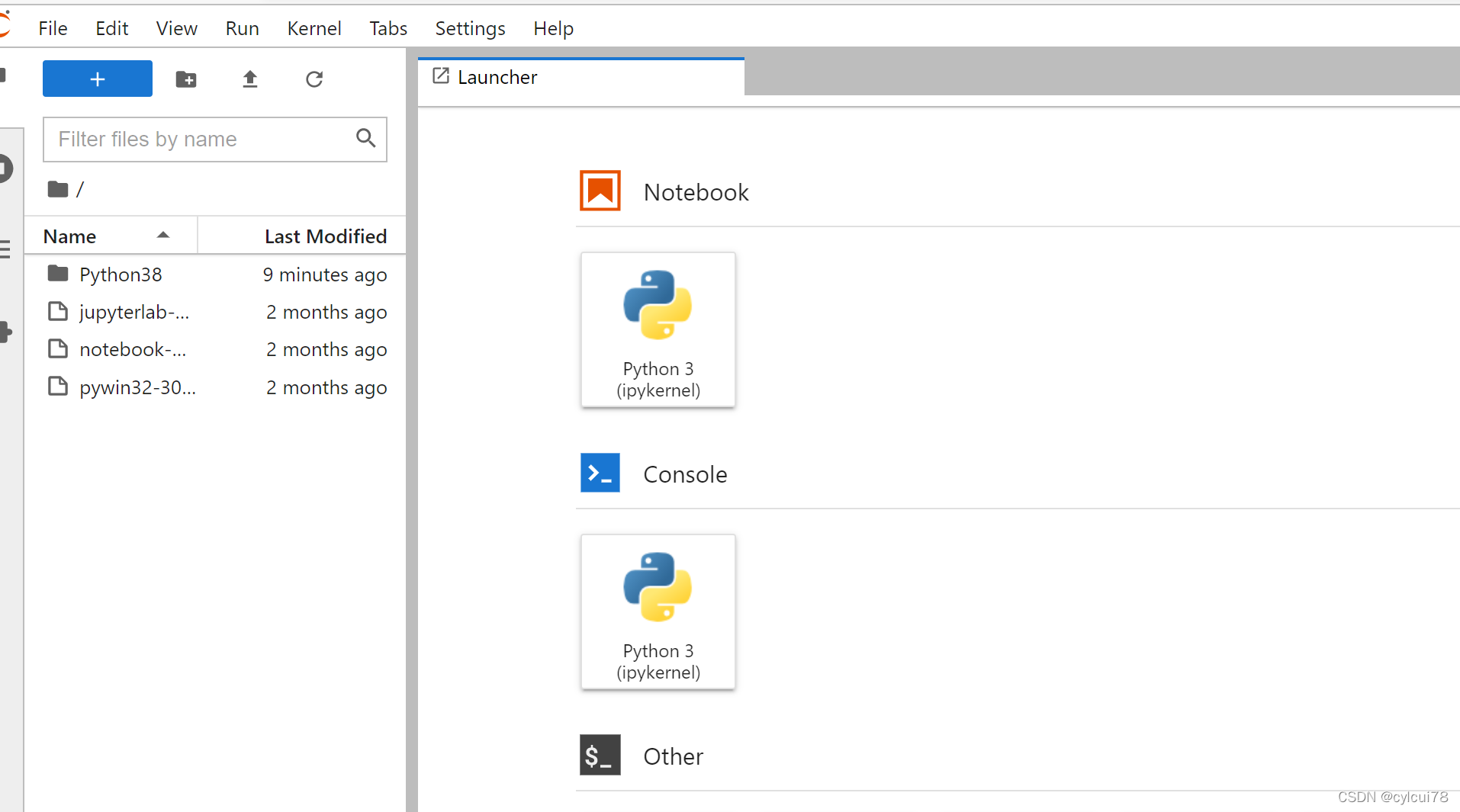Select the notebook-... file
The height and width of the screenshot is (812, 1460).
pos(215,349)
